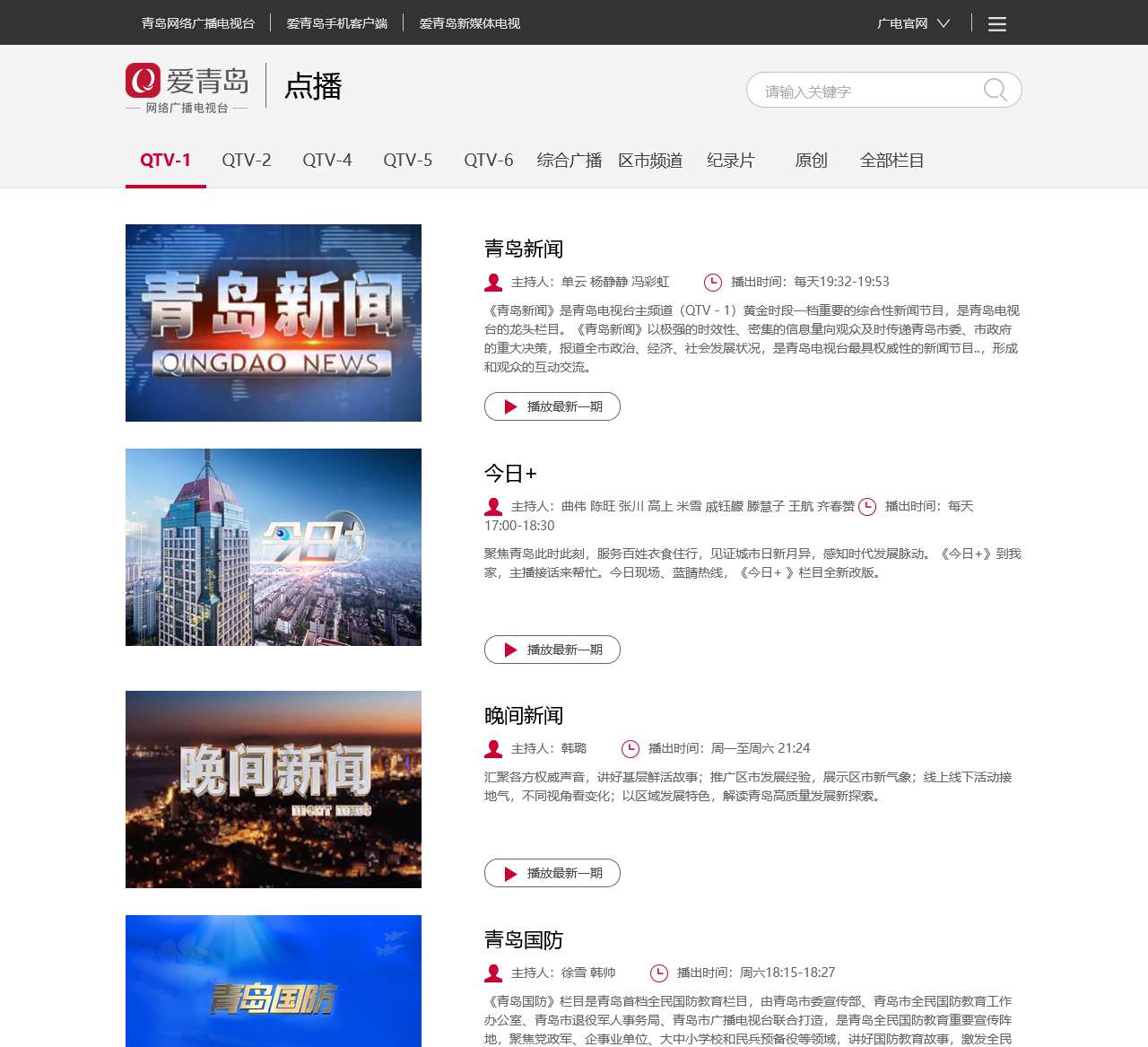
Task: Click the 晚间新闻 program title
Action: click(524, 715)
